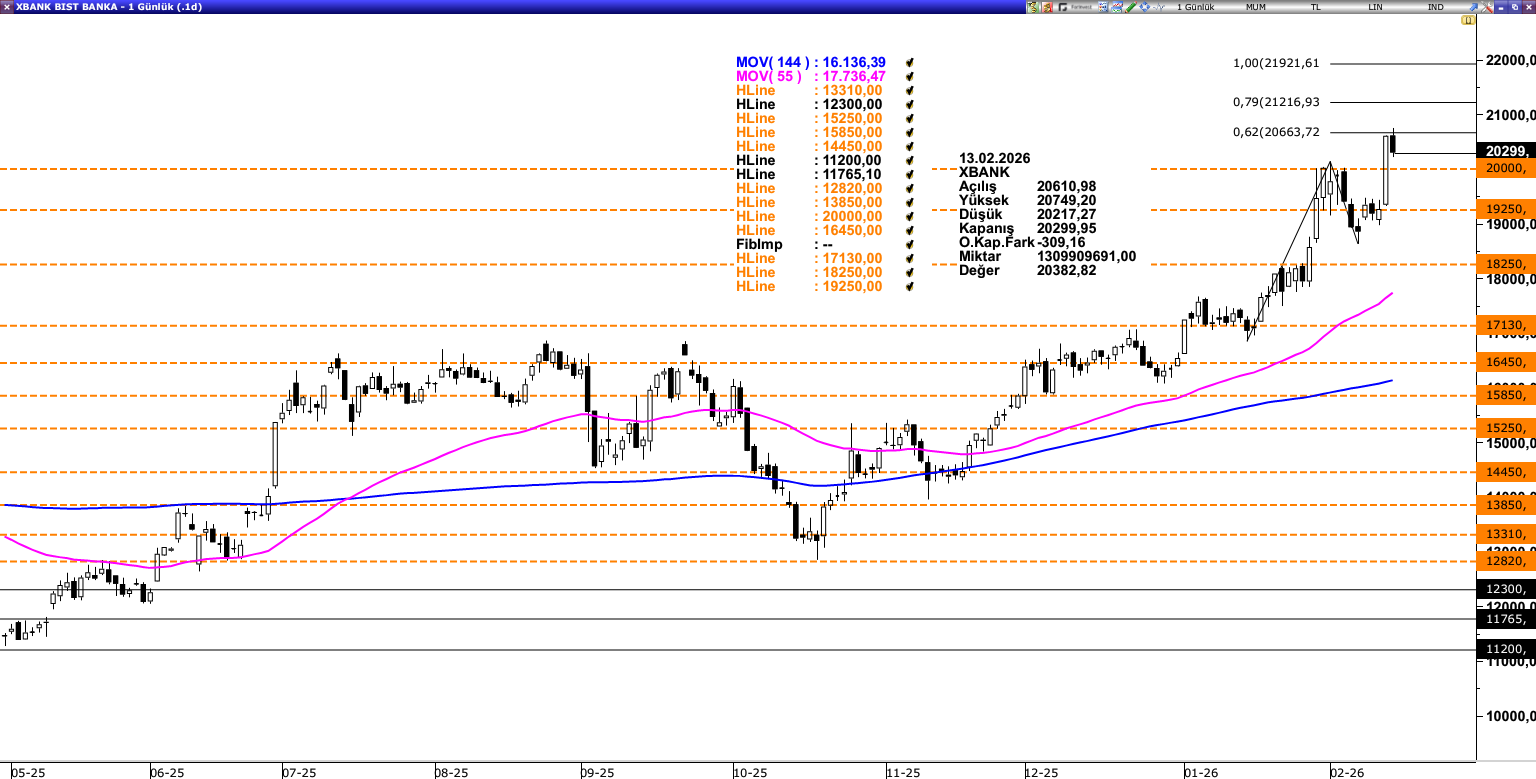Open the first chart indicator icon in toolbar
1536x779 pixels.
pos(1032,6)
